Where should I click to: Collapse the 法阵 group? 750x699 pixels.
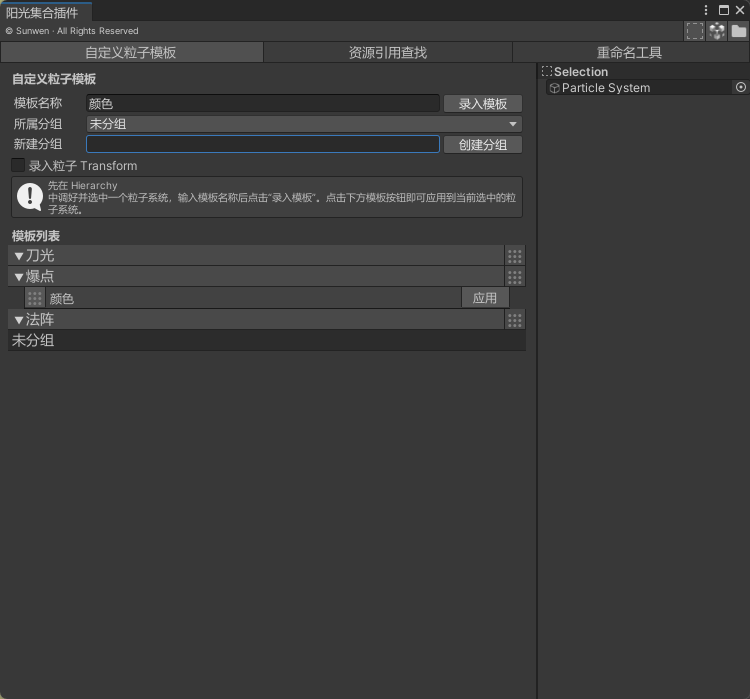point(19,320)
